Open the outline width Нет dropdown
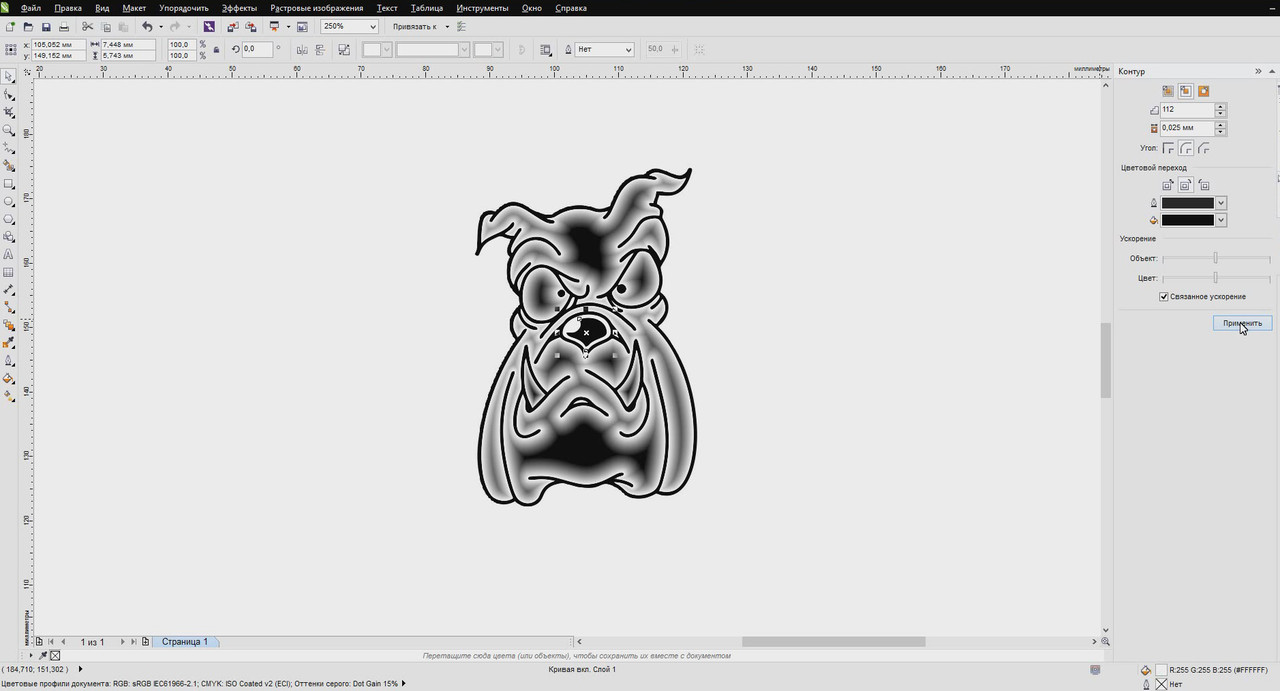1280x691 pixels. click(x=628, y=49)
